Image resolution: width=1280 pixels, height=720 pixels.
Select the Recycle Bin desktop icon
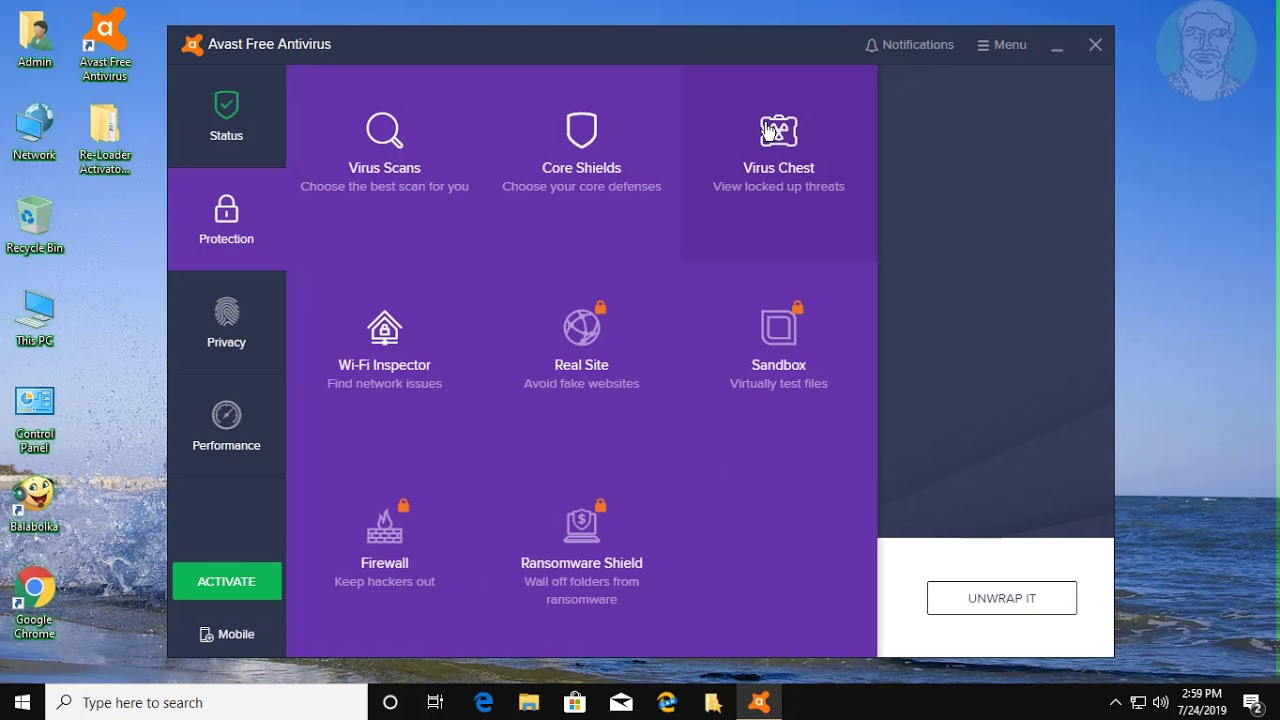(x=35, y=225)
